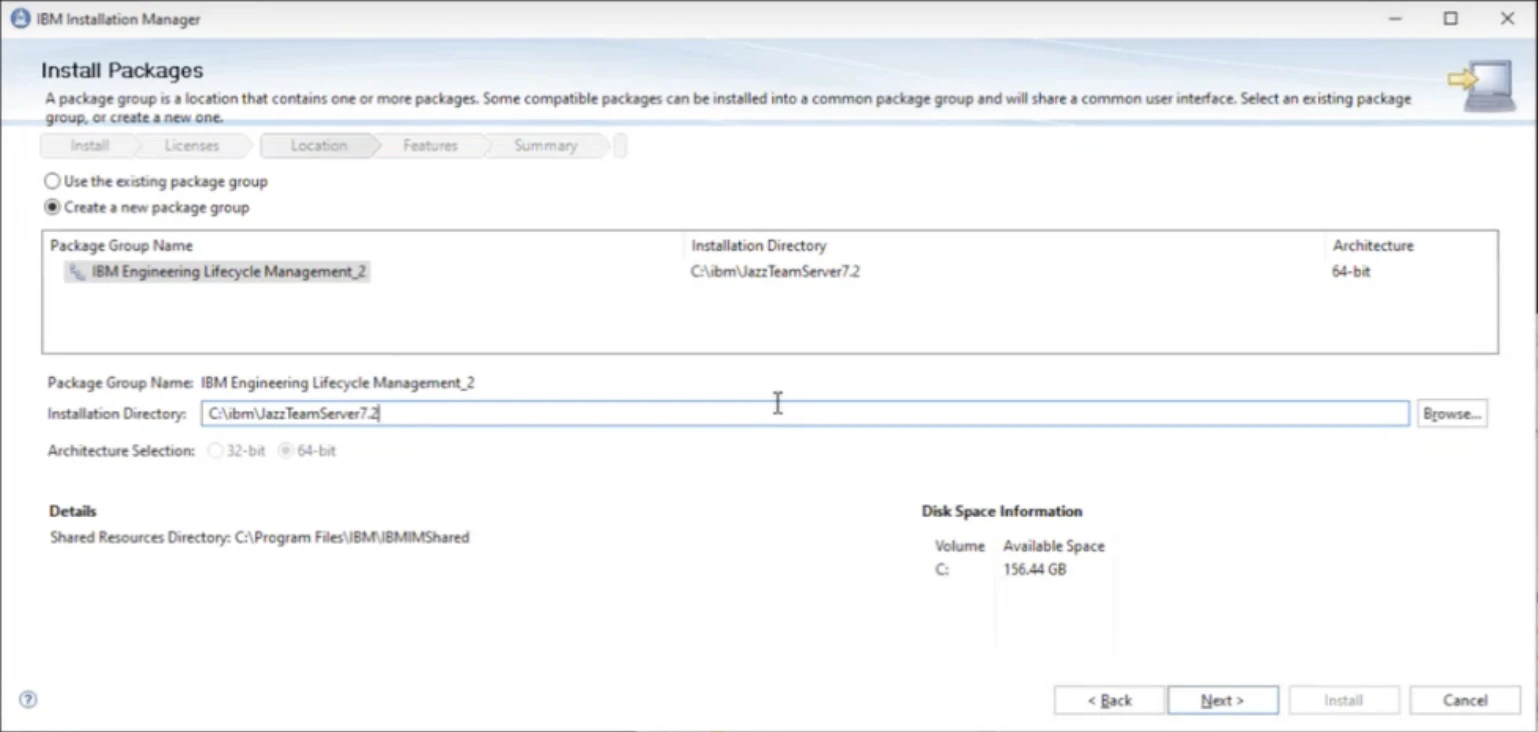Jump to the Features wizard step

tap(430, 146)
